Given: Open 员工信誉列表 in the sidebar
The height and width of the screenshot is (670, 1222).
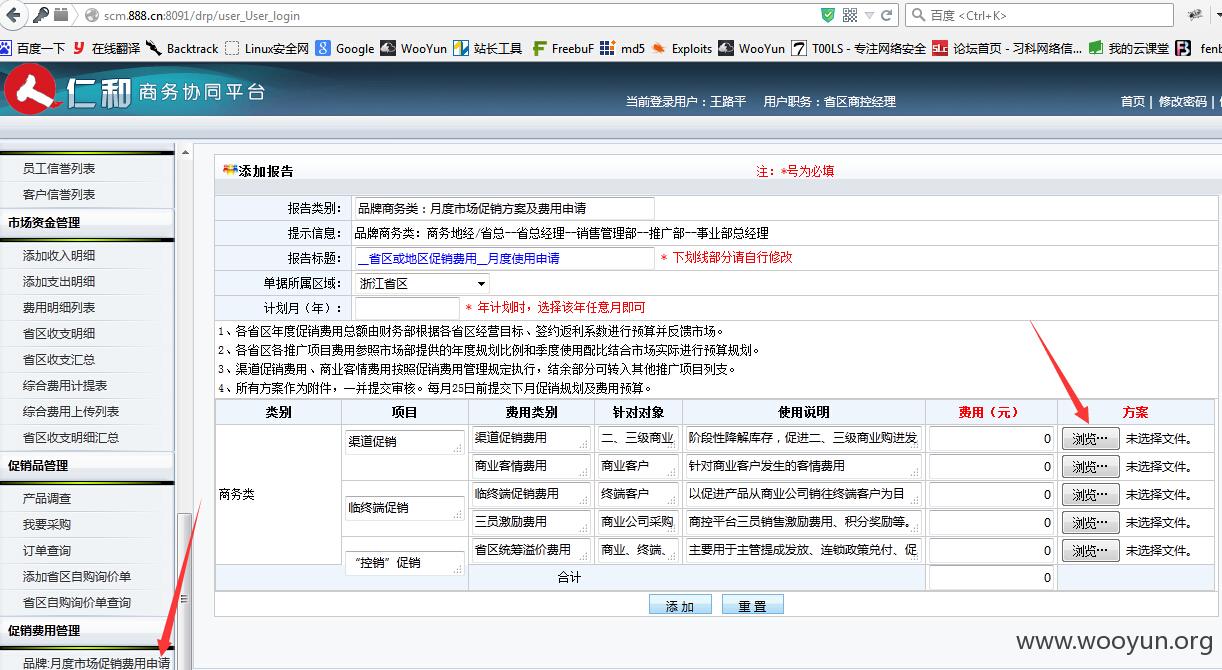Looking at the screenshot, I should tap(59, 169).
